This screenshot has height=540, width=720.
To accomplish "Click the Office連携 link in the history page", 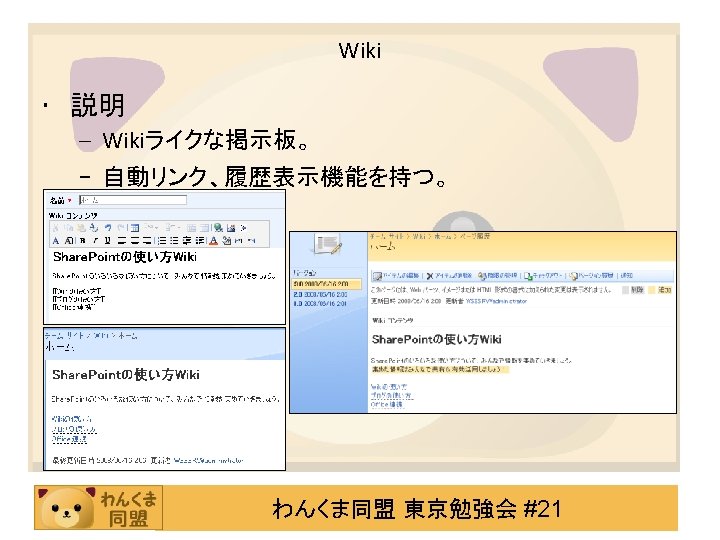I will (x=387, y=404).
